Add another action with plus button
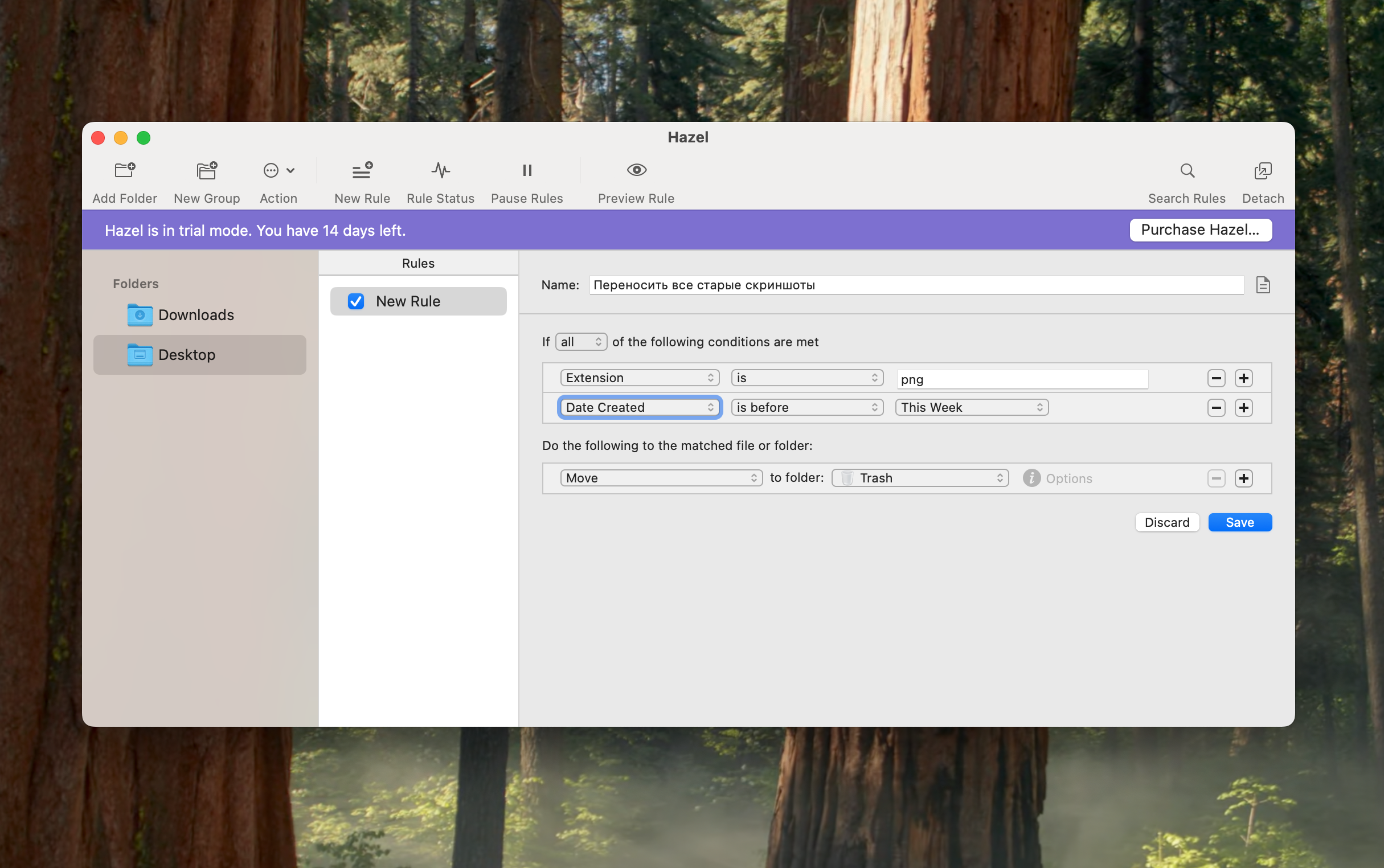 [1243, 478]
